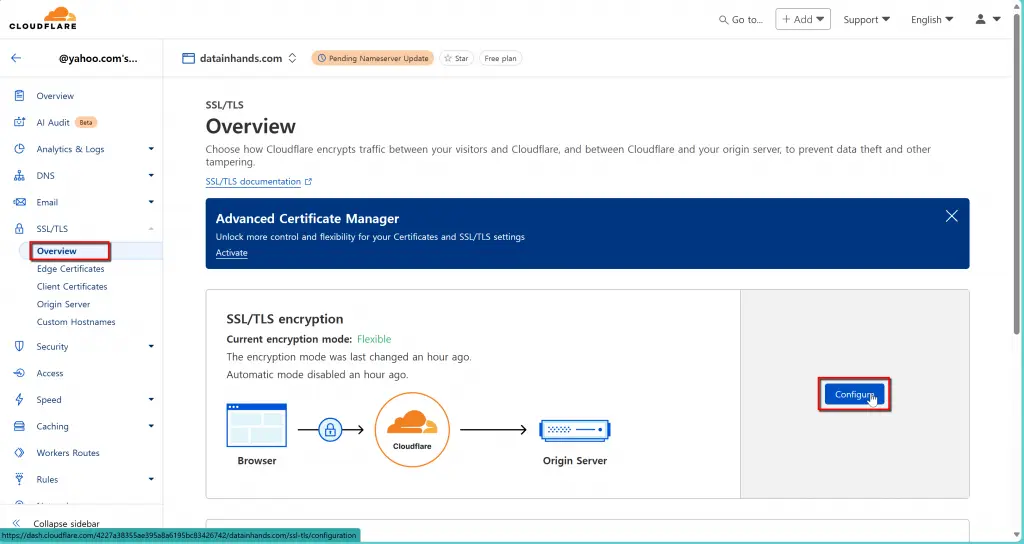Click the star icon in Star button

[x=448, y=58]
